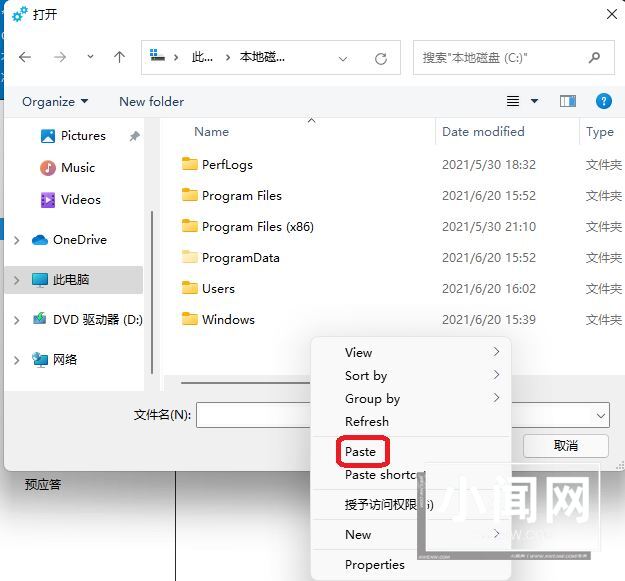Click the pin icon next to Pictures
The image size is (625, 581).
[134, 136]
